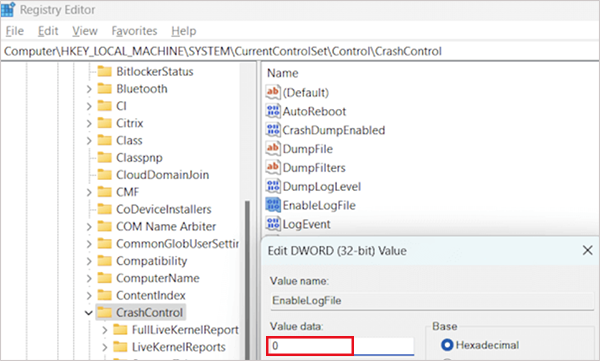This screenshot has height=361, width=600.
Task: Select the DumpLogLevel DWORD icon
Action: (273, 186)
